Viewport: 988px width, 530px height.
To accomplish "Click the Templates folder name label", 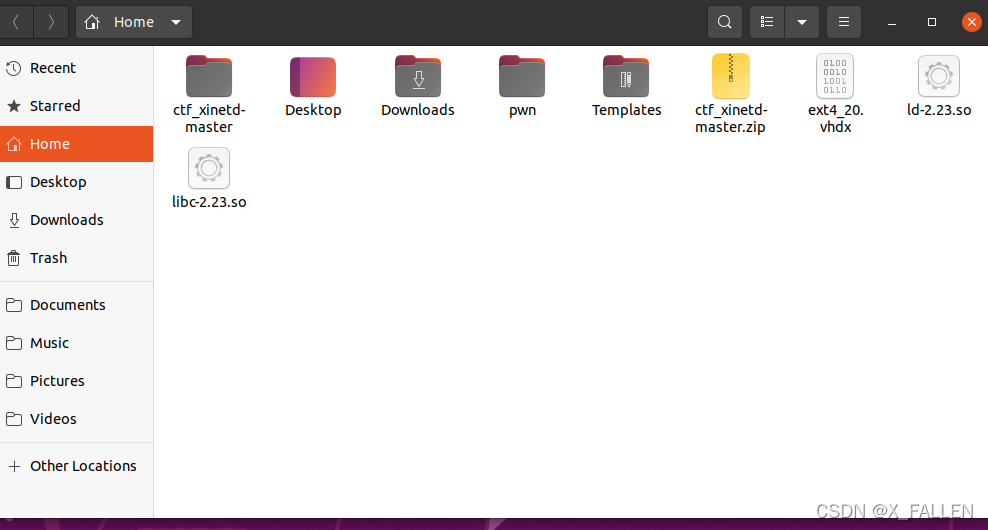I will (626, 110).
